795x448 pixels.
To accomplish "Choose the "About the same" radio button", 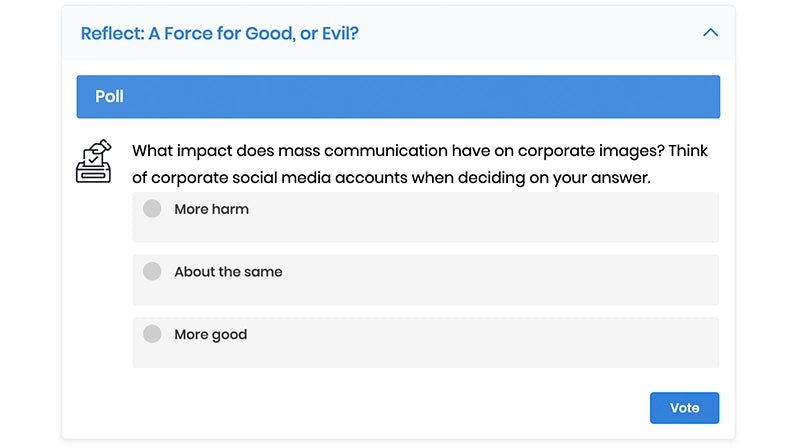I will coord(152,271).
